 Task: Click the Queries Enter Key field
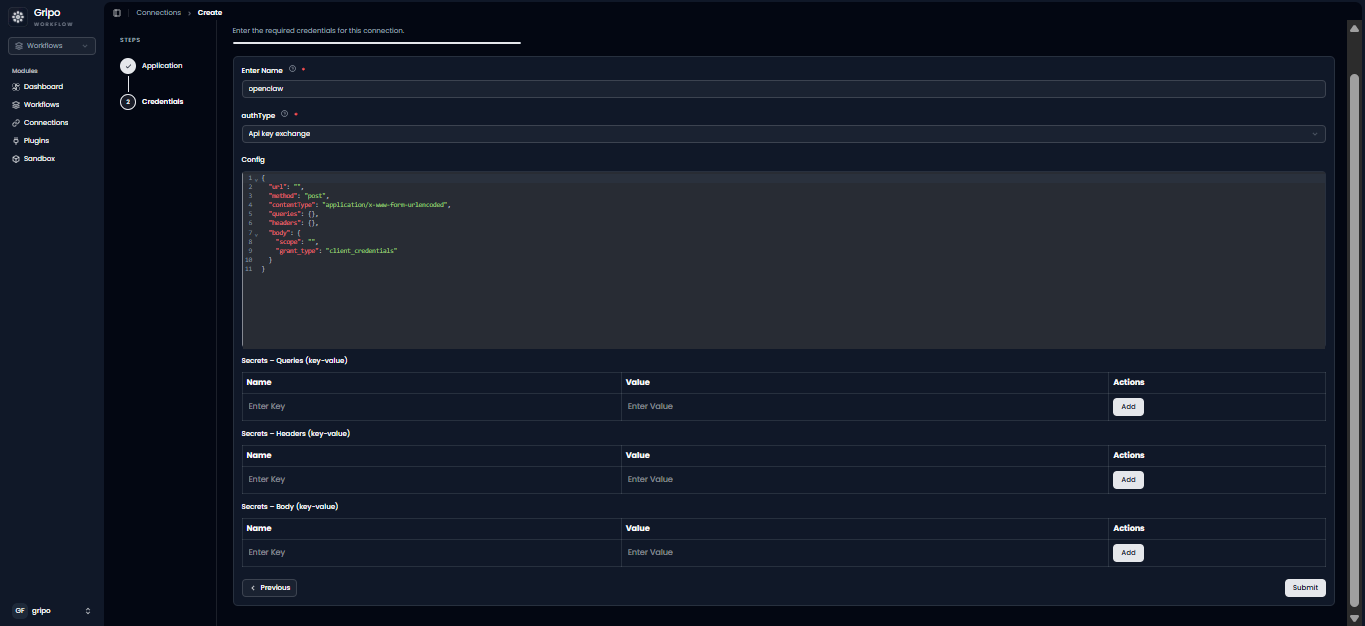click(x=431, y=407)
